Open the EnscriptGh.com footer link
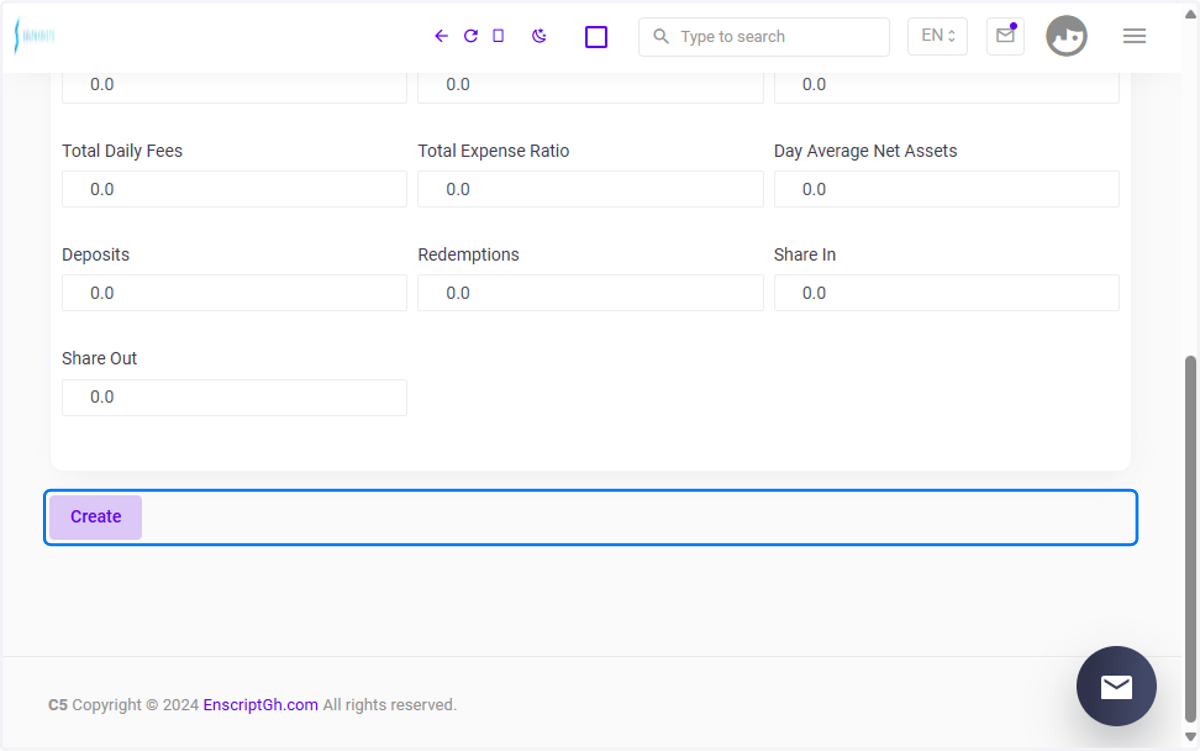This screenshot has height=751, width=1200. 261,705
